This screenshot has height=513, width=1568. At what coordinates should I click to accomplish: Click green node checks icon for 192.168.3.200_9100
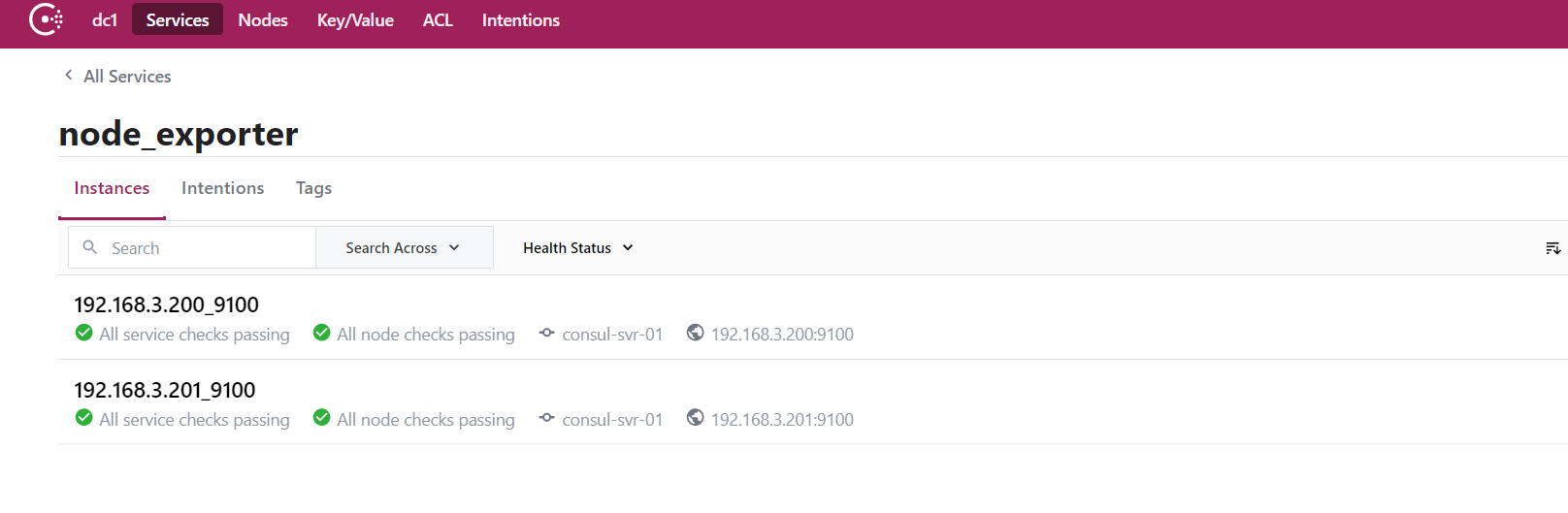click(322, 333)
